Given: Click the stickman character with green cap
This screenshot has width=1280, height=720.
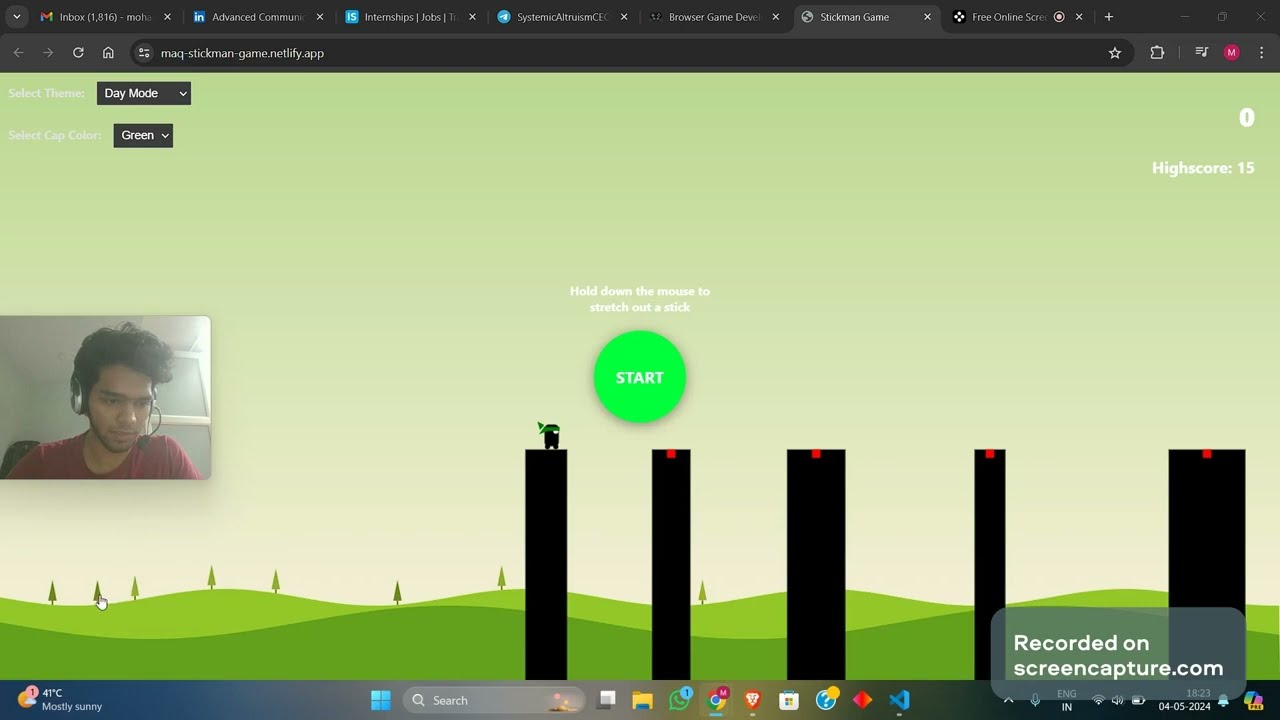Looking at the screenshot, I should pos(549,435).
